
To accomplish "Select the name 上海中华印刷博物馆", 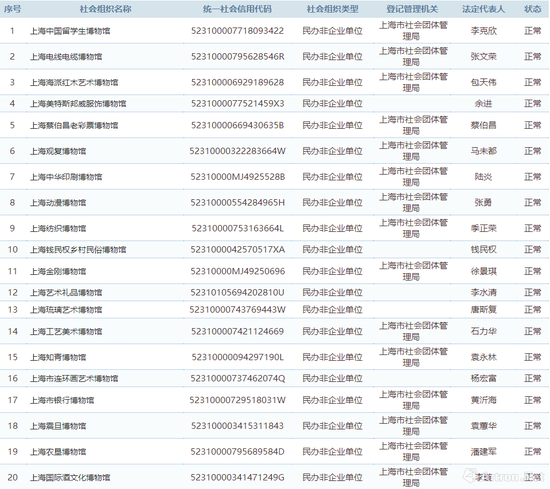I will (x=66, y=177).
